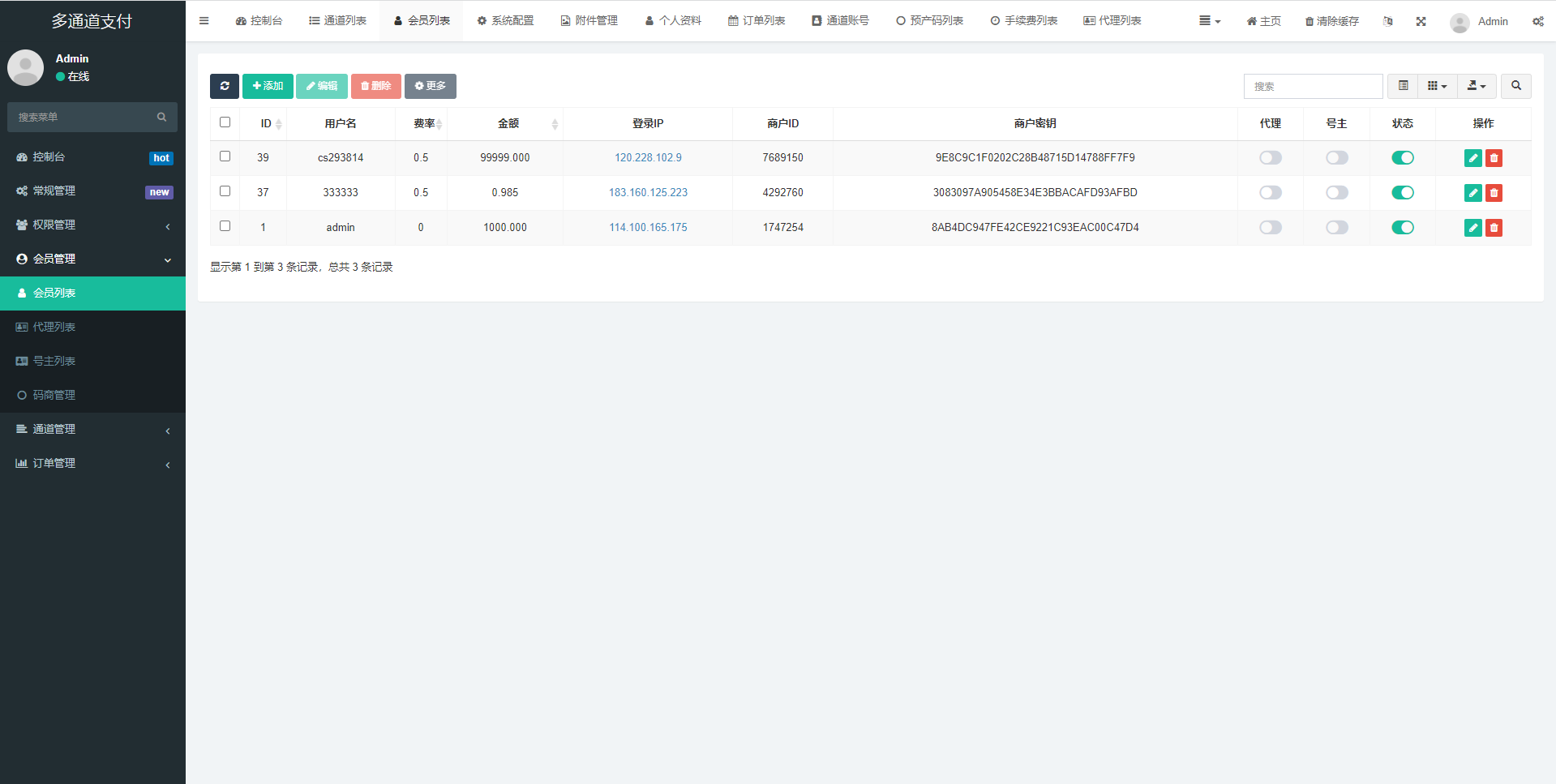Check the select-all checkbox in table header

225,122
